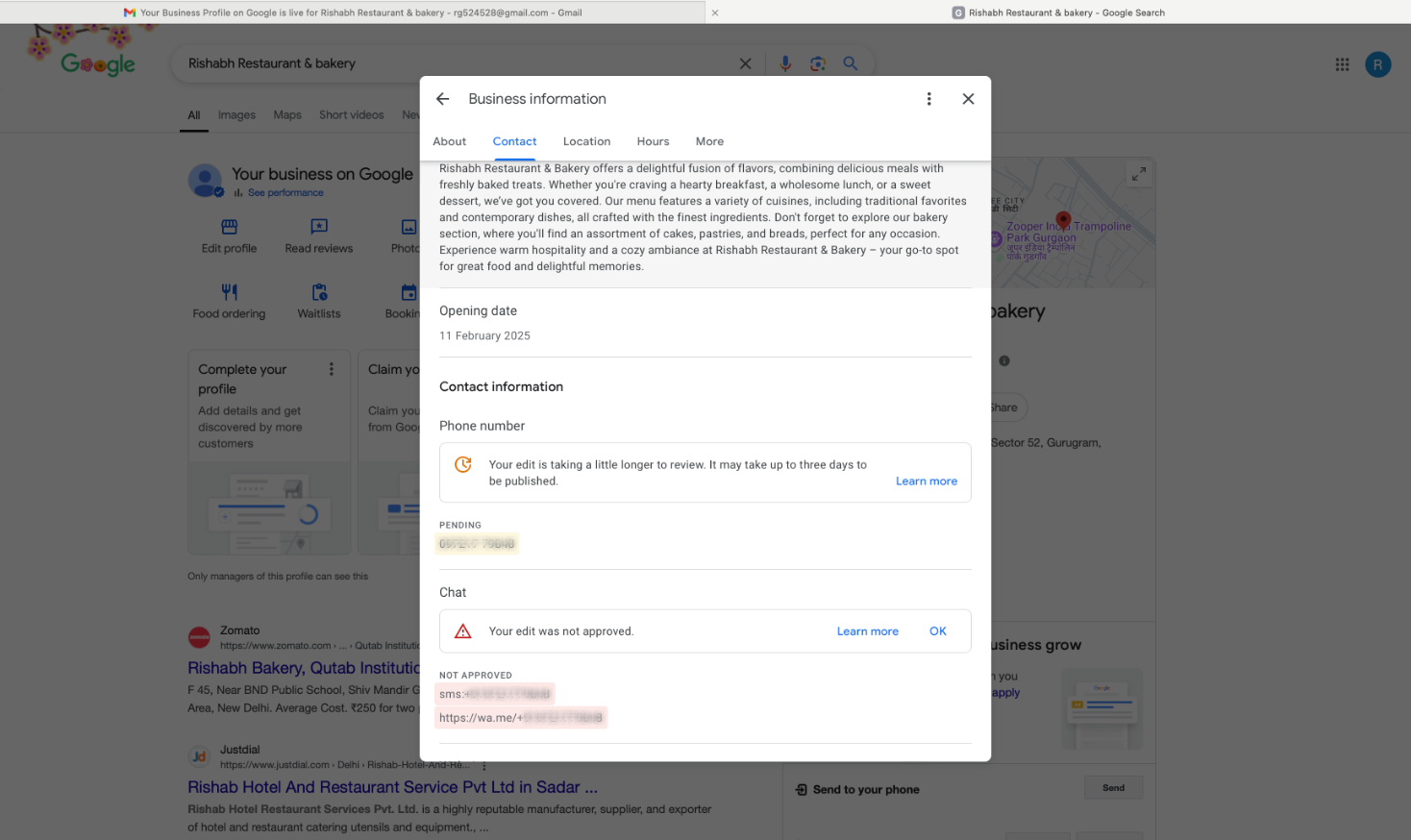Click the not approved sms chat entry
This screenshot has width=1411, height=840.
(495, 694)
